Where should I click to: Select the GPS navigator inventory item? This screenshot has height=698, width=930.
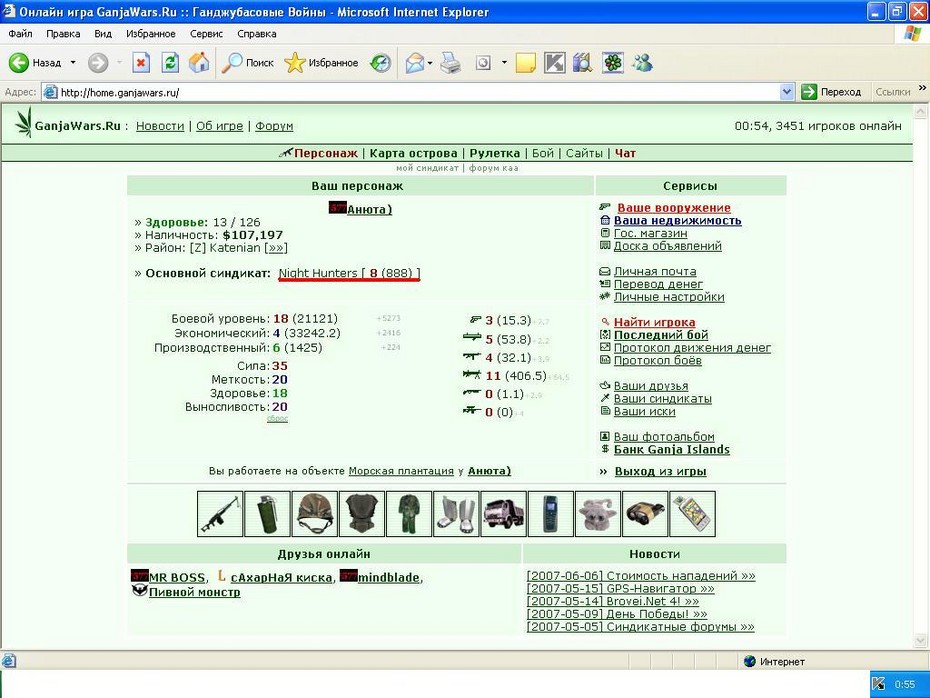[x=692, y=514]
